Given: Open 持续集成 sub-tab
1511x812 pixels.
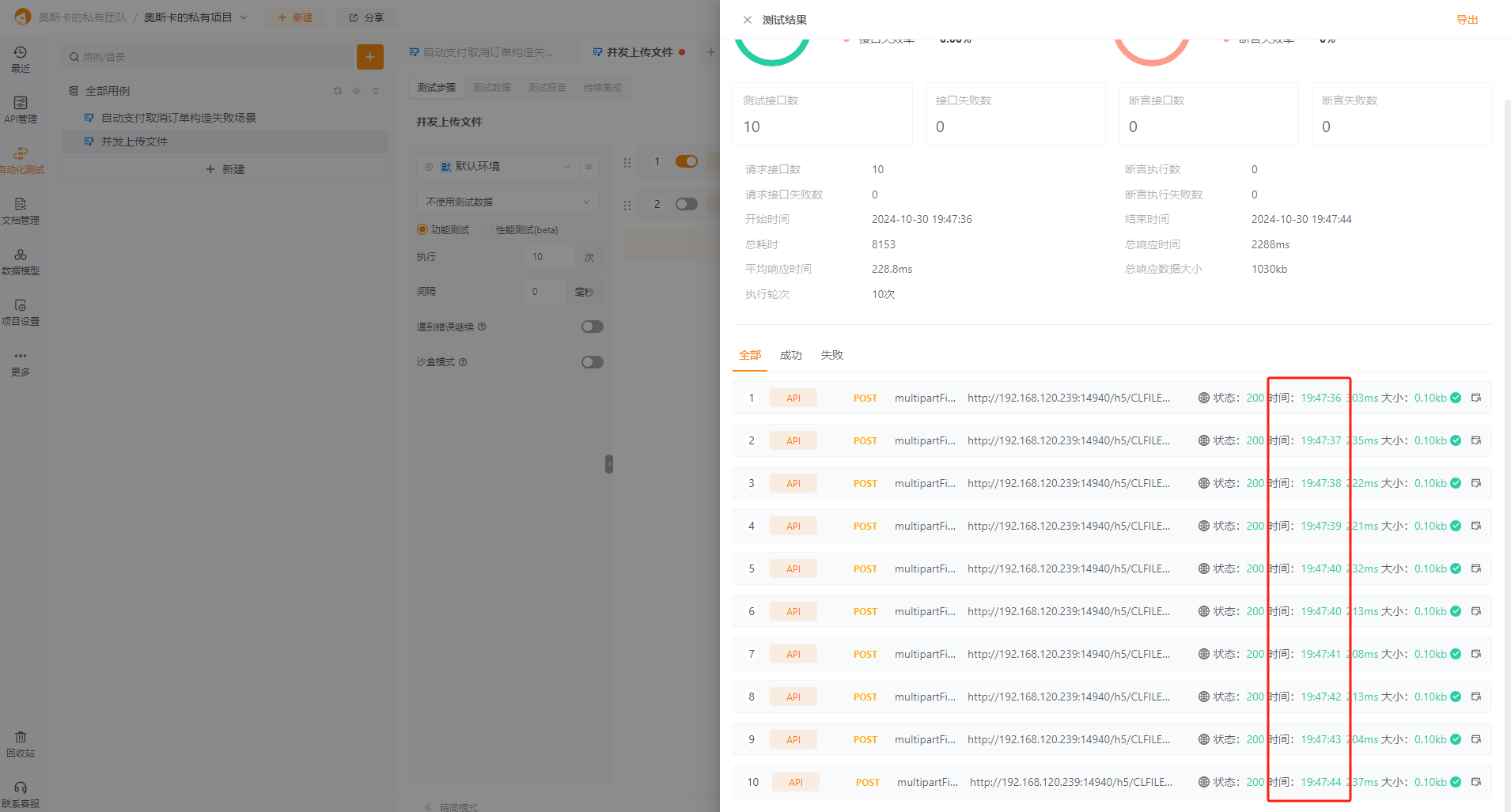Looking at the screenshot, I should click(x=603, y=88).
